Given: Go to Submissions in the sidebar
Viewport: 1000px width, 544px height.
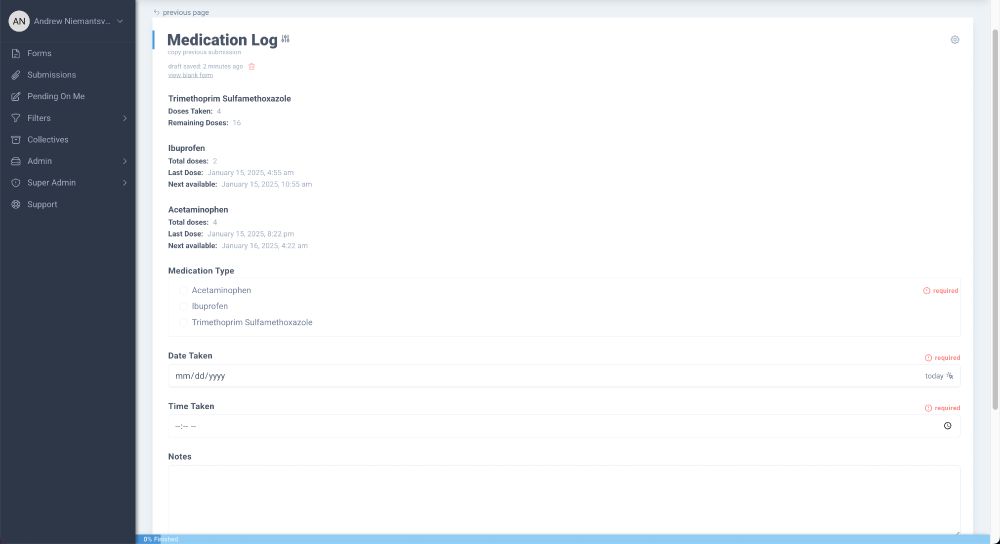Looking at the screenshot, I should click(x=51, y=75).
